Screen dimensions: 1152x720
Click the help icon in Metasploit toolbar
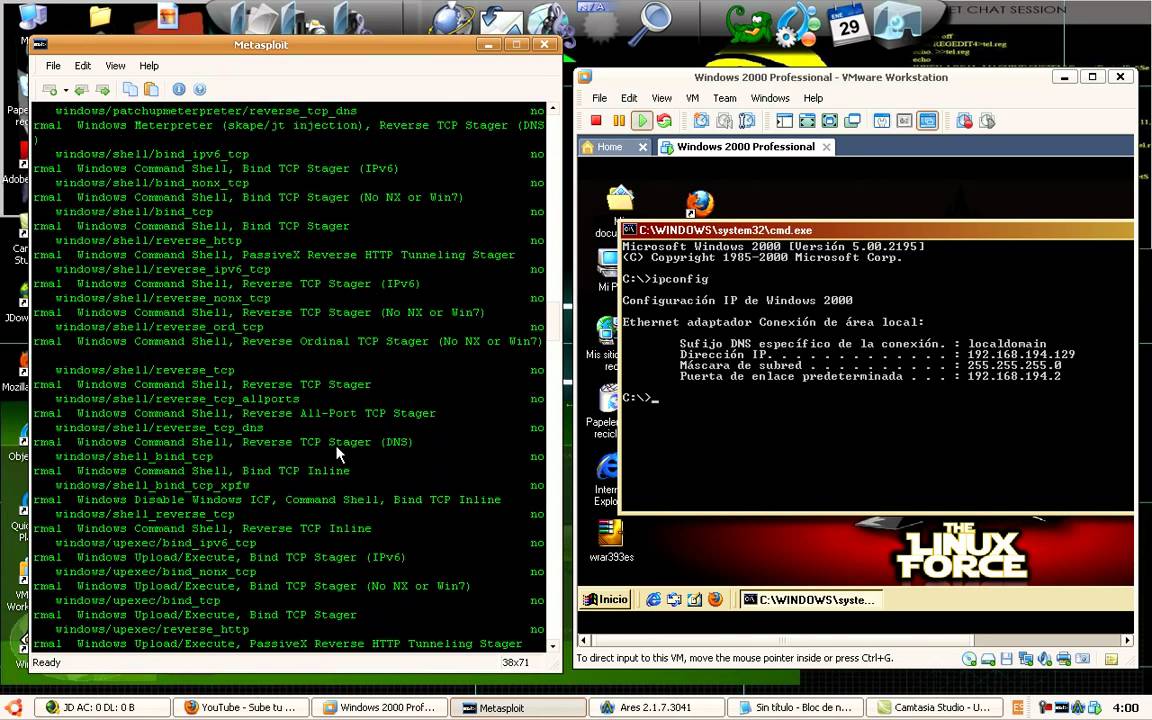200,90
